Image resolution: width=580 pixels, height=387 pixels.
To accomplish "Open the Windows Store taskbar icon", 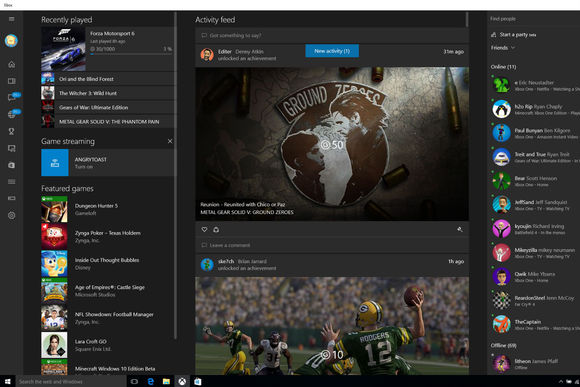I will [x=198, y=381].
